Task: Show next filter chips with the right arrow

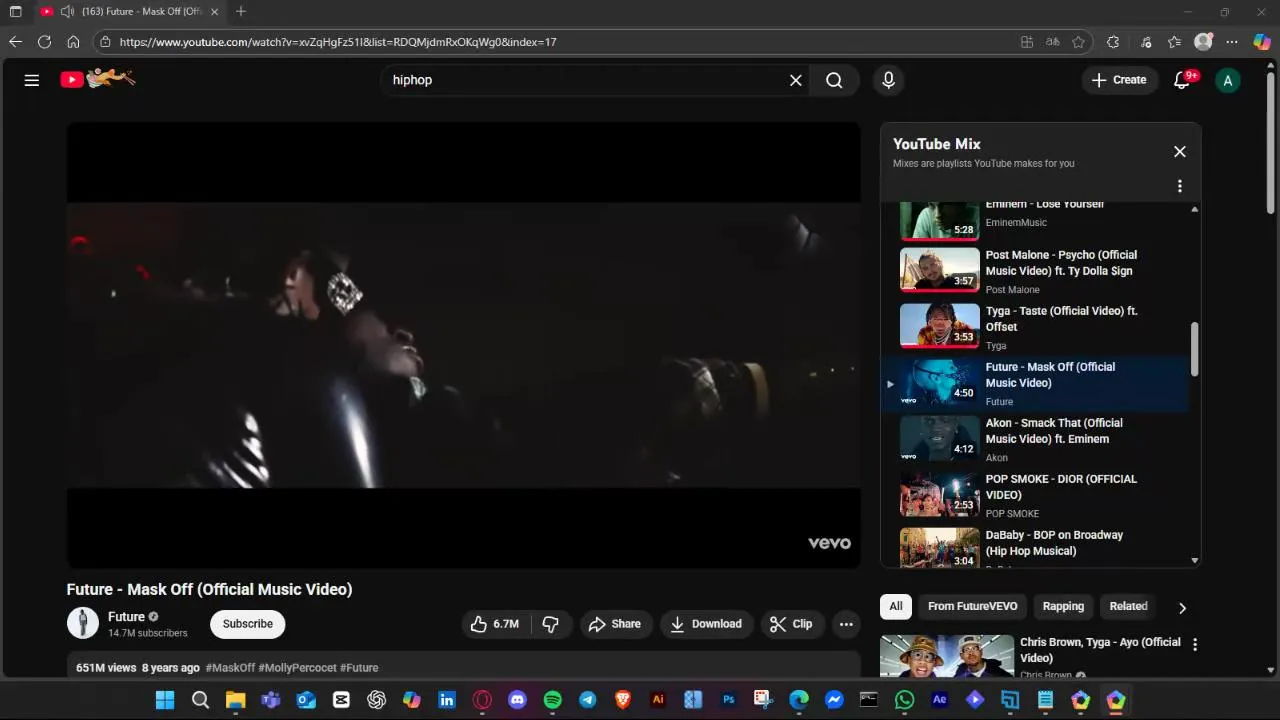Action: point(1182,607)
